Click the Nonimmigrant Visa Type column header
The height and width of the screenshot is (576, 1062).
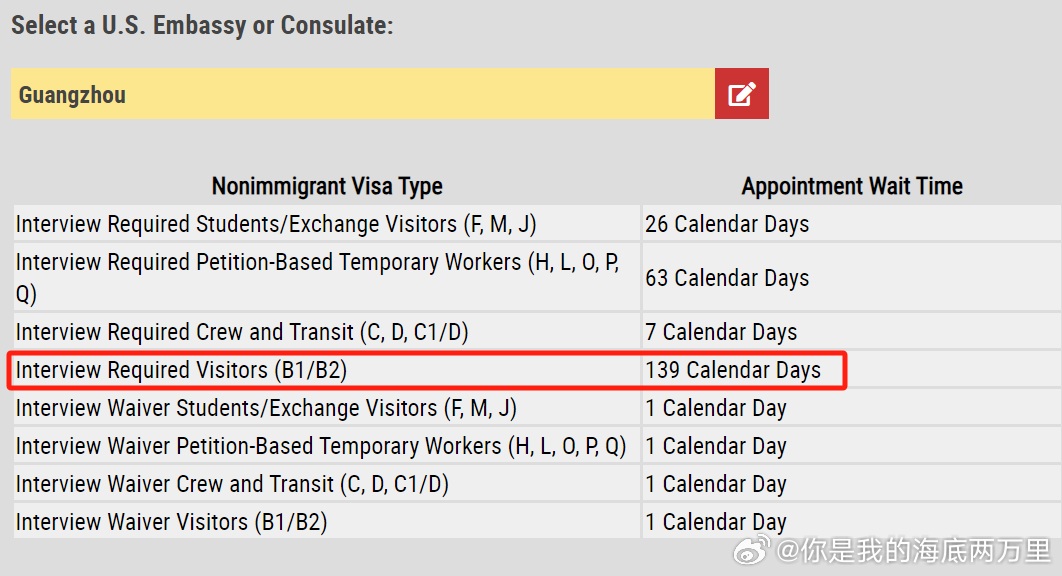point(327,186)
